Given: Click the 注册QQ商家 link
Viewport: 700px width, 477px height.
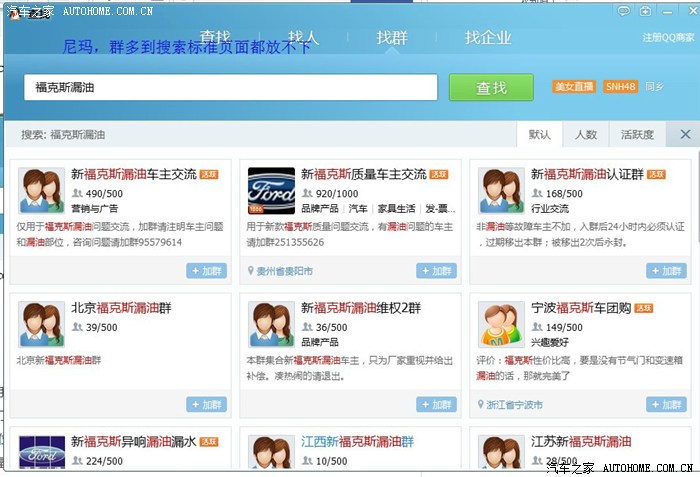Looking at the screenshot, I should [x=668, y=38].
